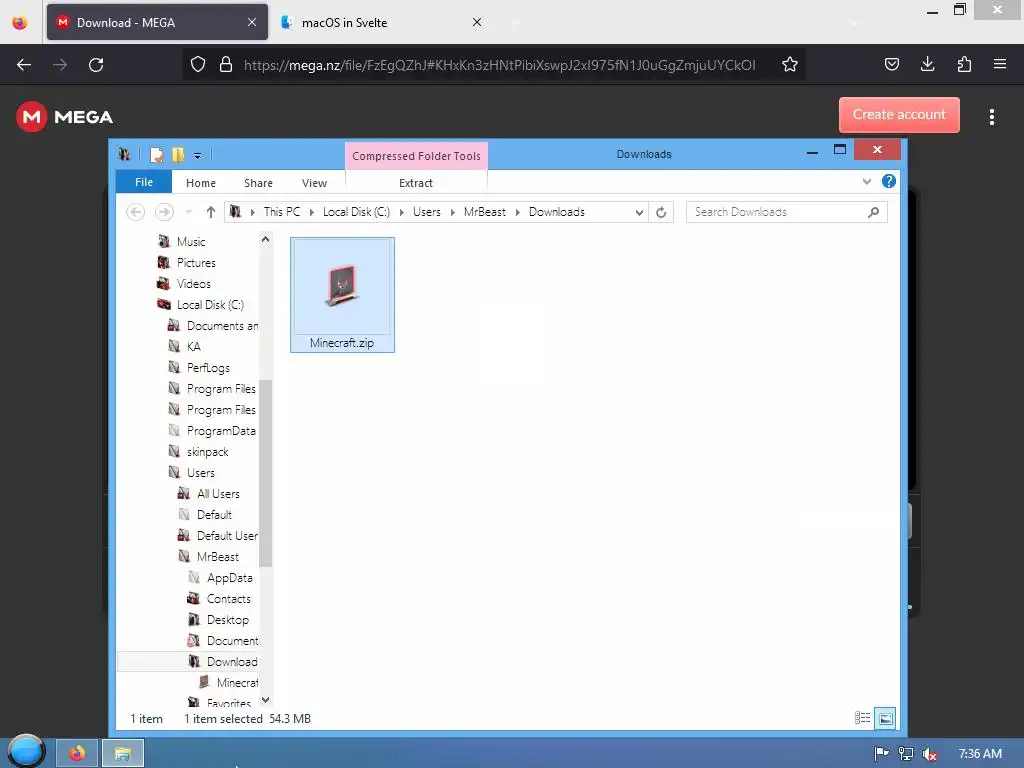1024x768 pixels.
Task: Select ProgramData folder in tree
Action: coord(221,431)
